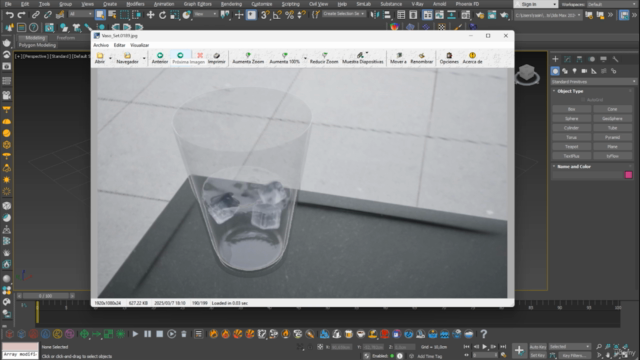This screenshot has width=640, height=360.
Task: Open the Utilities wrench tab in command panel
Action: [615, 59]
